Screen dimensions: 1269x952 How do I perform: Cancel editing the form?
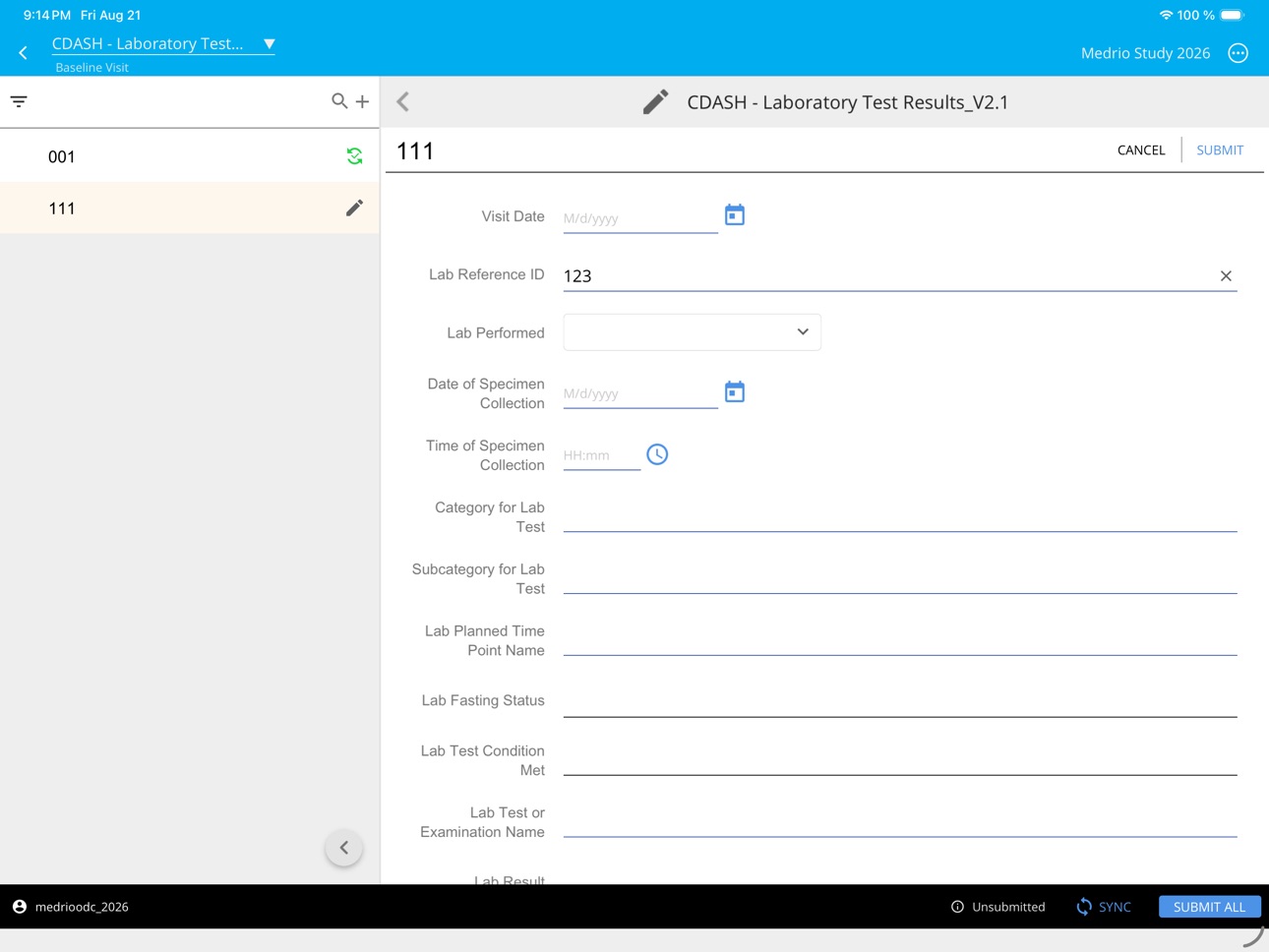pyautogui.click(x=1141, y=150)
